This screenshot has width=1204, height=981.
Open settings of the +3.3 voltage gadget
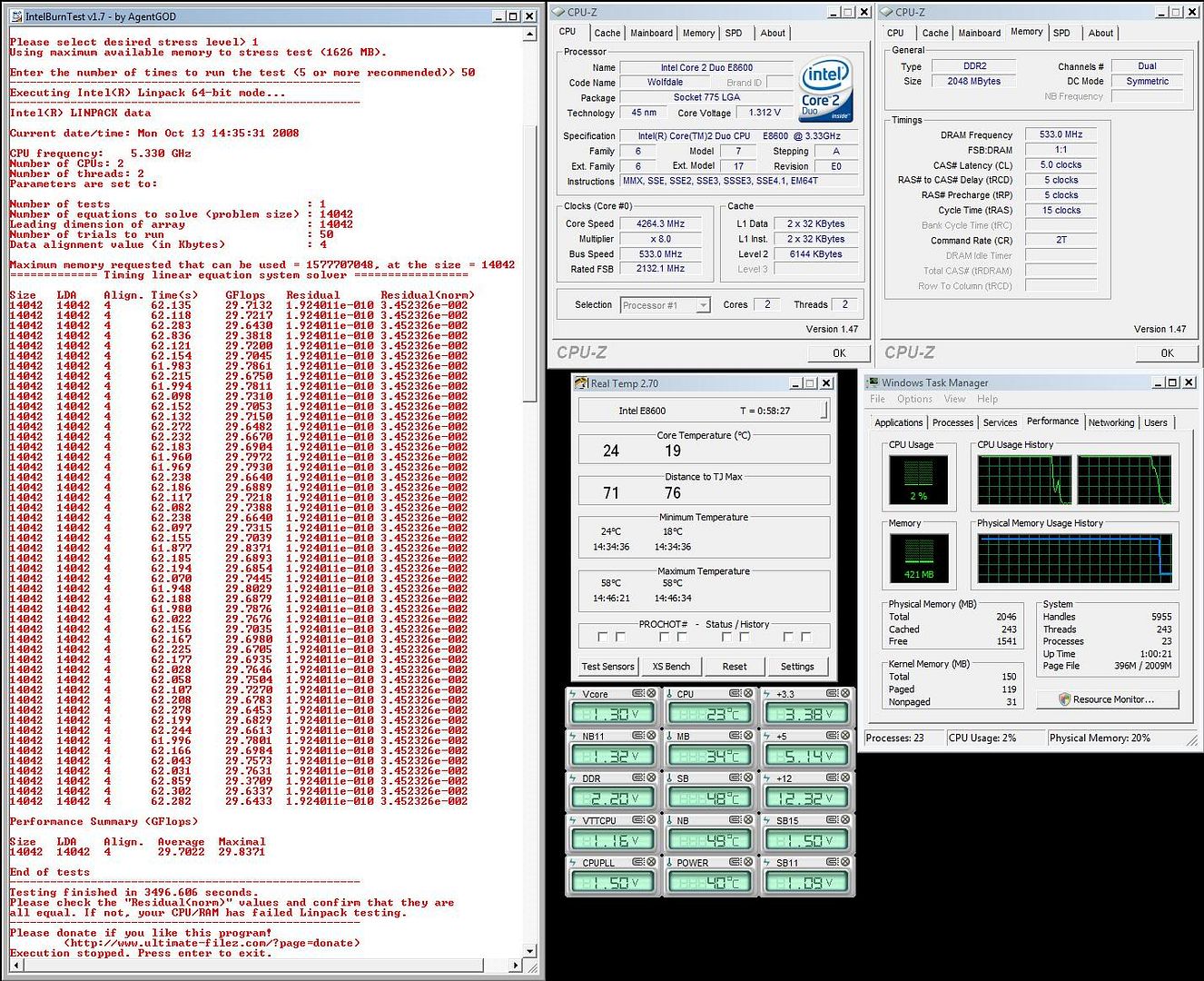833,694
